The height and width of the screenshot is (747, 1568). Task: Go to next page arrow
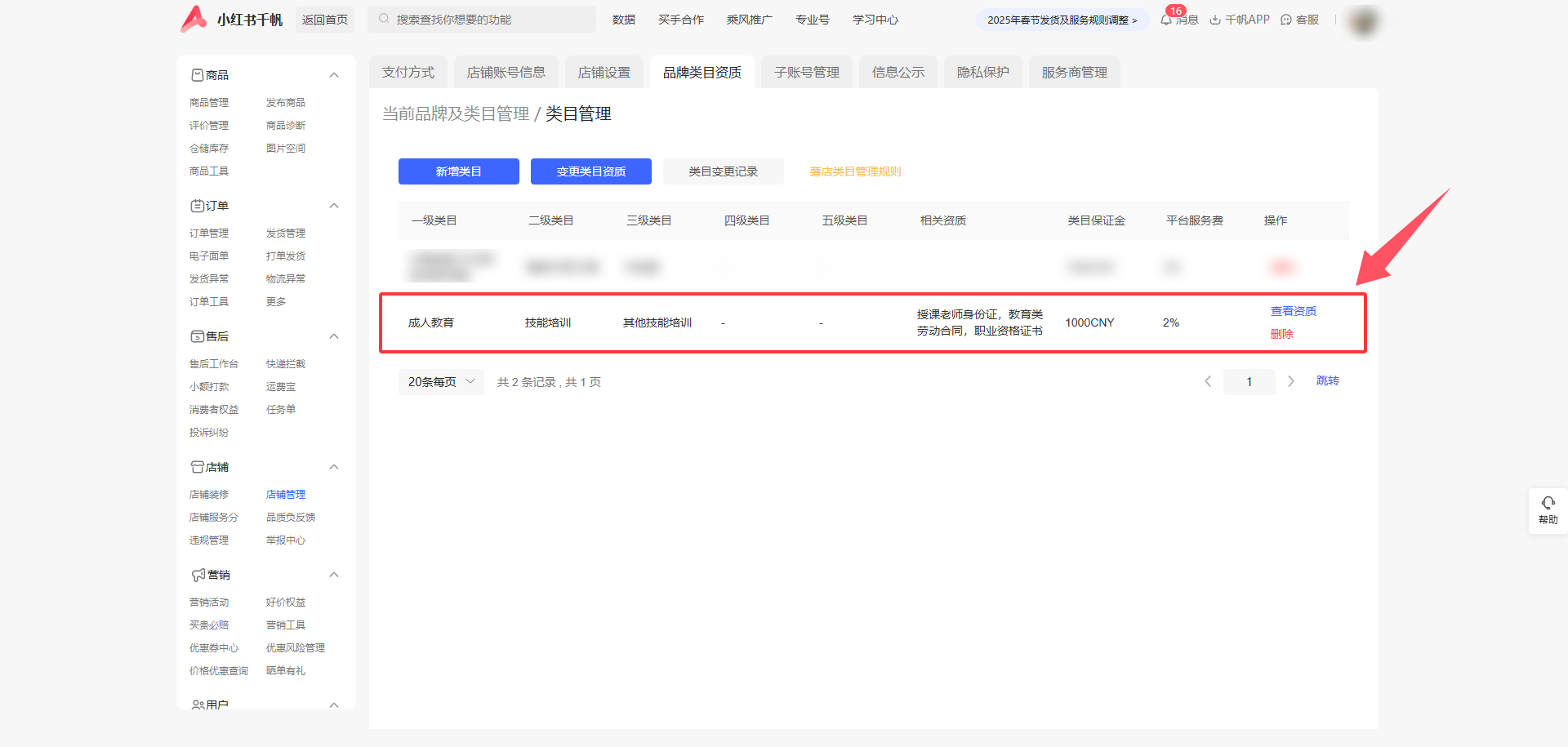[1291, 381]
